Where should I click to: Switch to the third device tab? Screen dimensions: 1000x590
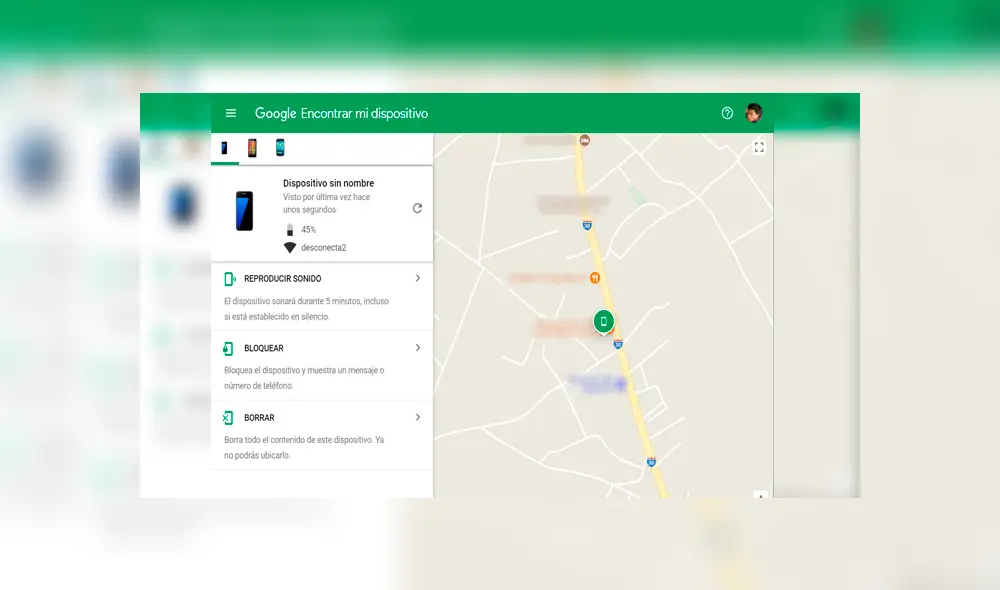click(280, 147)
